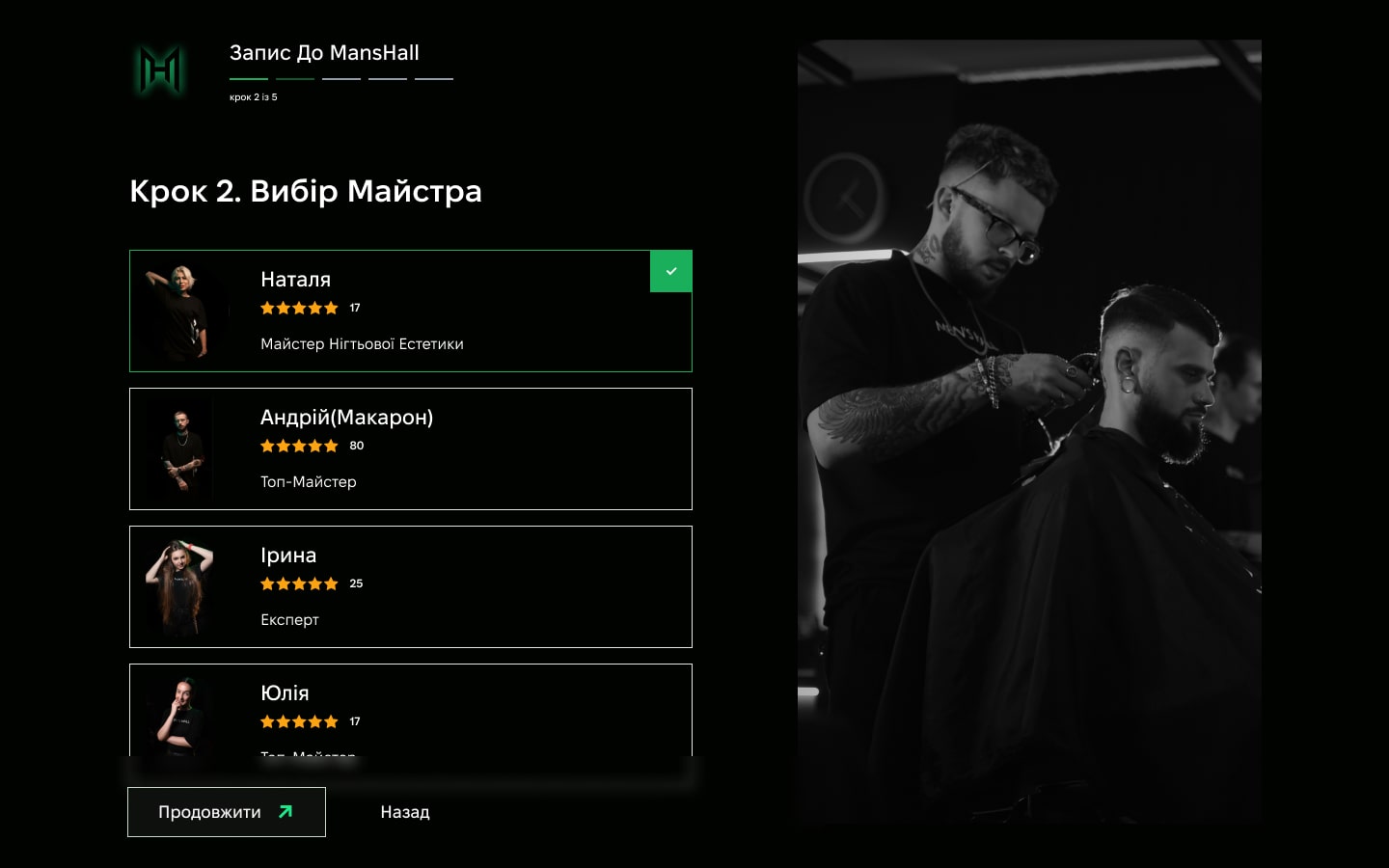Viewport: 1389px width, 868px height.
Task: Click the Назад link
Action: (405, 812)
